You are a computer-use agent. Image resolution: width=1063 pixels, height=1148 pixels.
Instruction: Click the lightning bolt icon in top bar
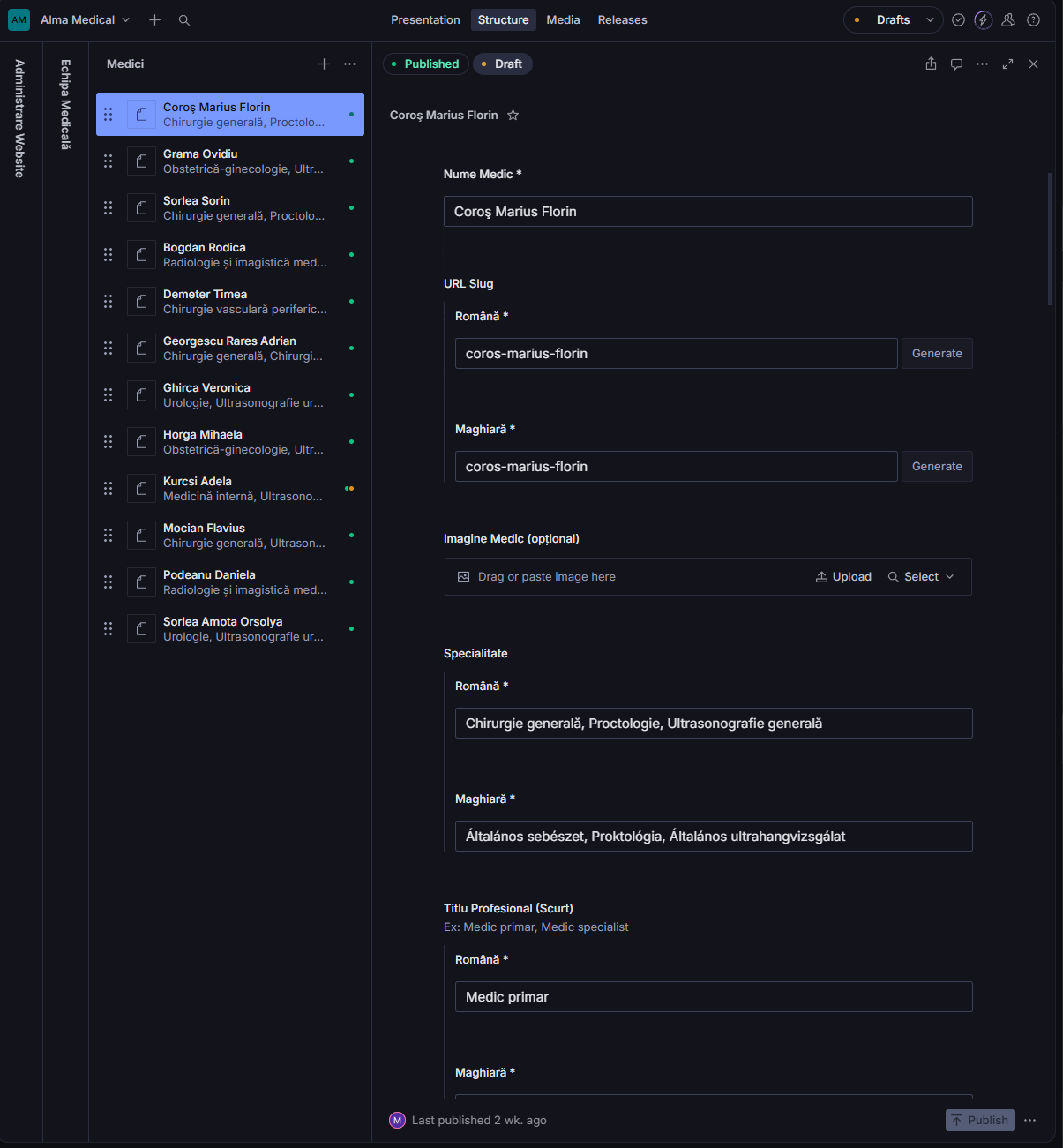click(x=983, y=19)
